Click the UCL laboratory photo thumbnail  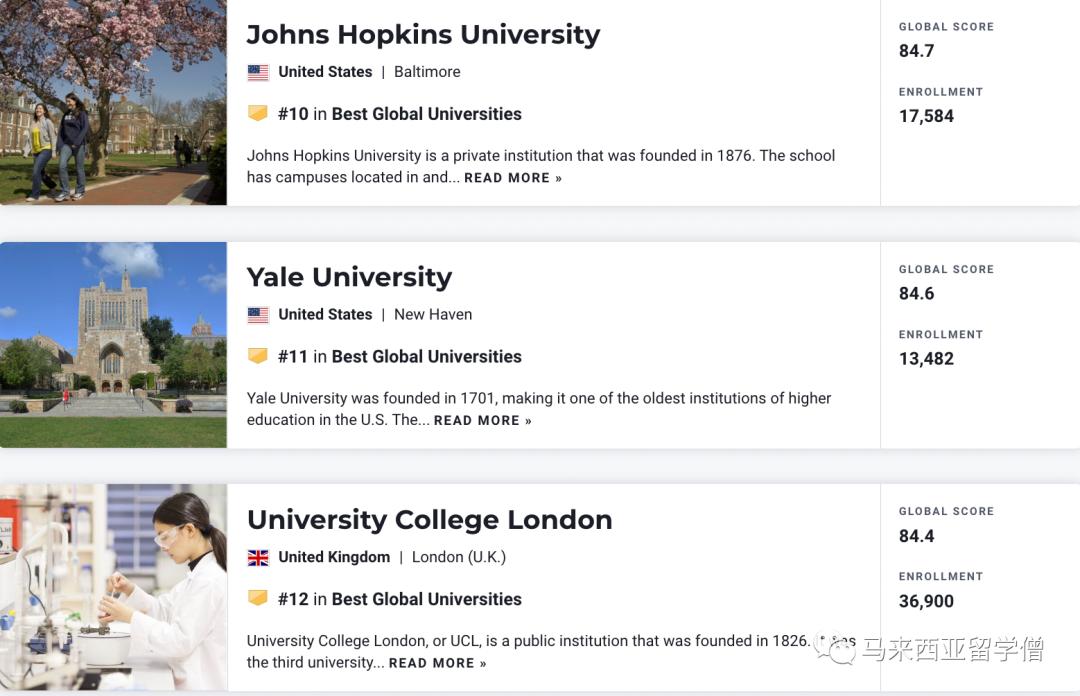click(113, 588)
